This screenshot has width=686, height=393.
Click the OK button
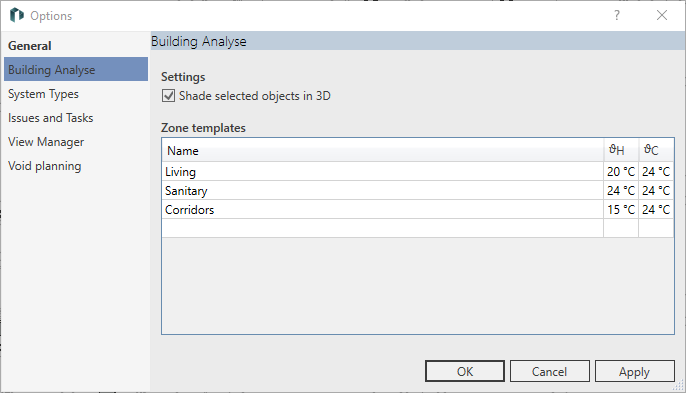(x=465, y=371)
